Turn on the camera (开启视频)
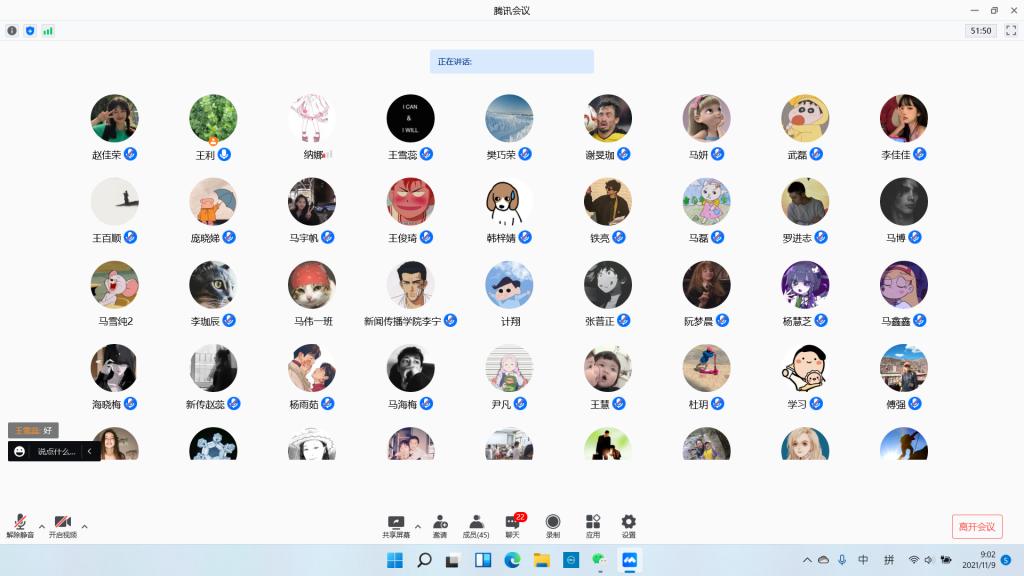 62,524
